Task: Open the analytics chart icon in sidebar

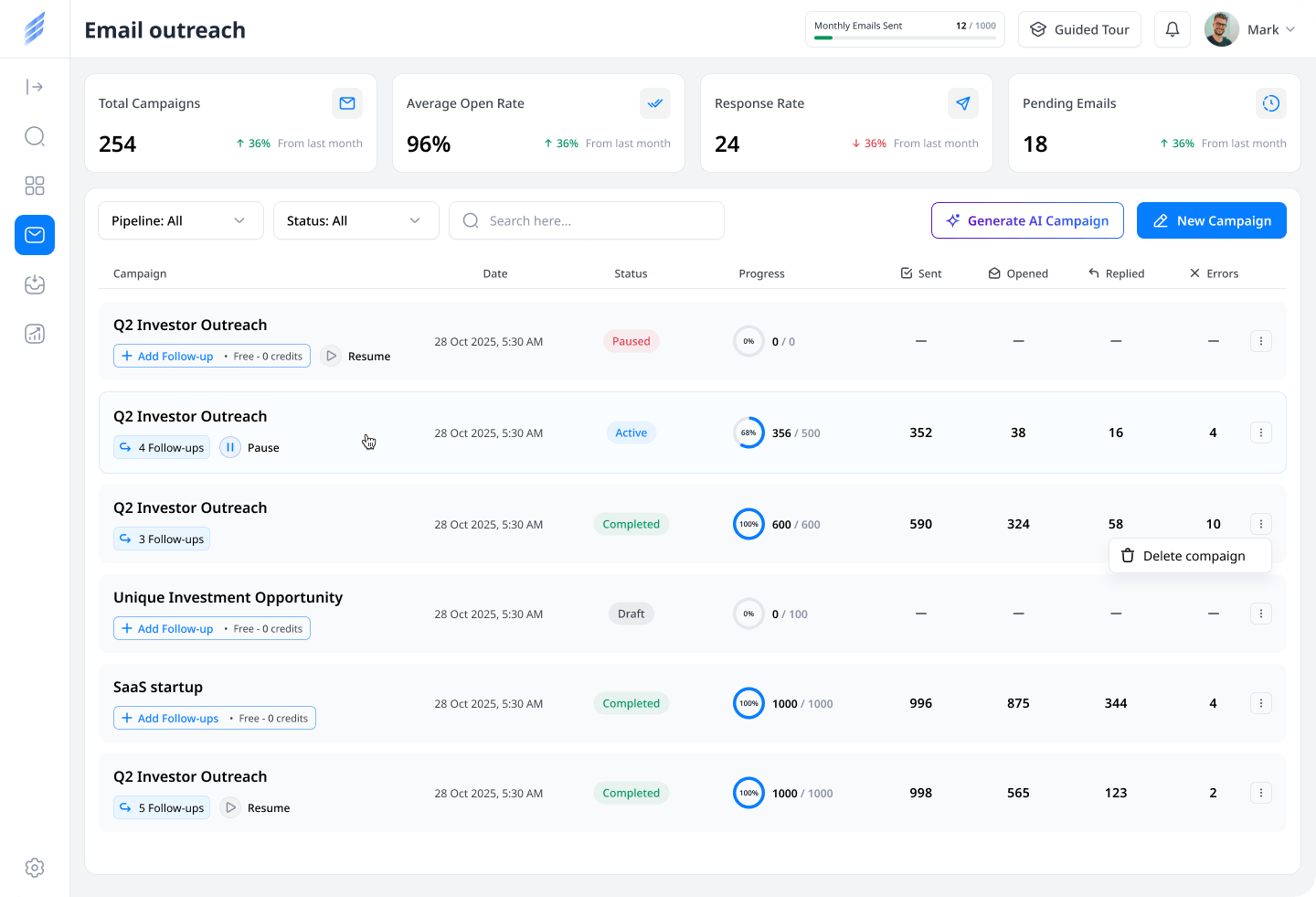Action: point(35,334)
